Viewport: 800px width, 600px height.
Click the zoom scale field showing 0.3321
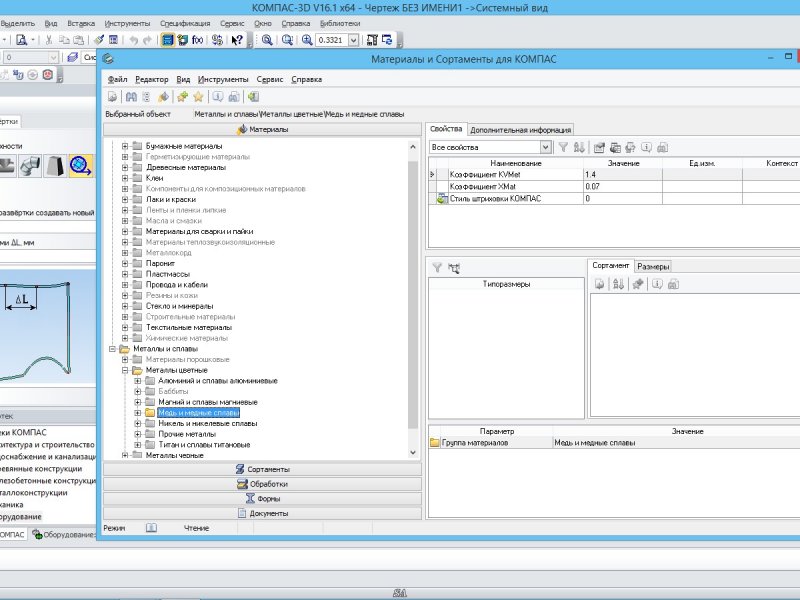point(332,40)
